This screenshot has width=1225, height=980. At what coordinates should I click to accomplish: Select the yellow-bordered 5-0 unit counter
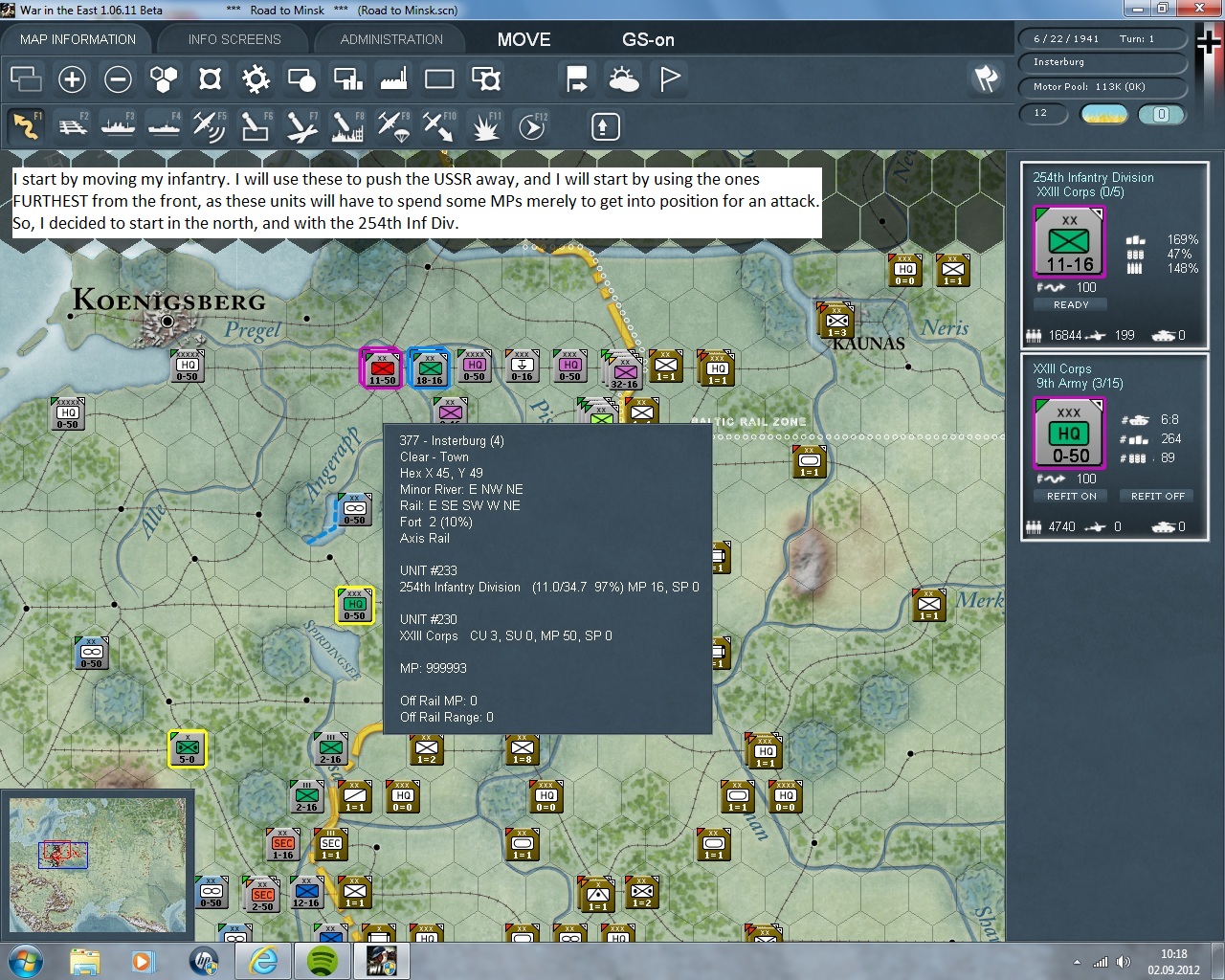187,748
